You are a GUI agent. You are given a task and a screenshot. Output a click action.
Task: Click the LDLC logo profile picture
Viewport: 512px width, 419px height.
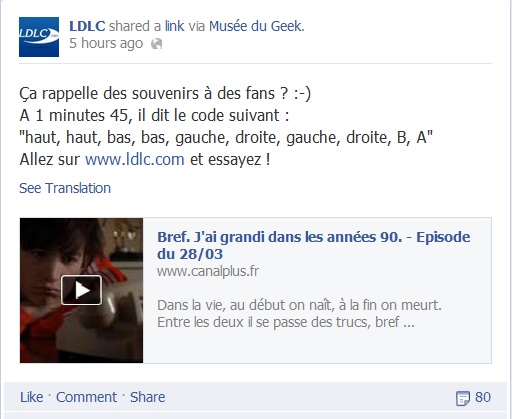coord(39,37)
